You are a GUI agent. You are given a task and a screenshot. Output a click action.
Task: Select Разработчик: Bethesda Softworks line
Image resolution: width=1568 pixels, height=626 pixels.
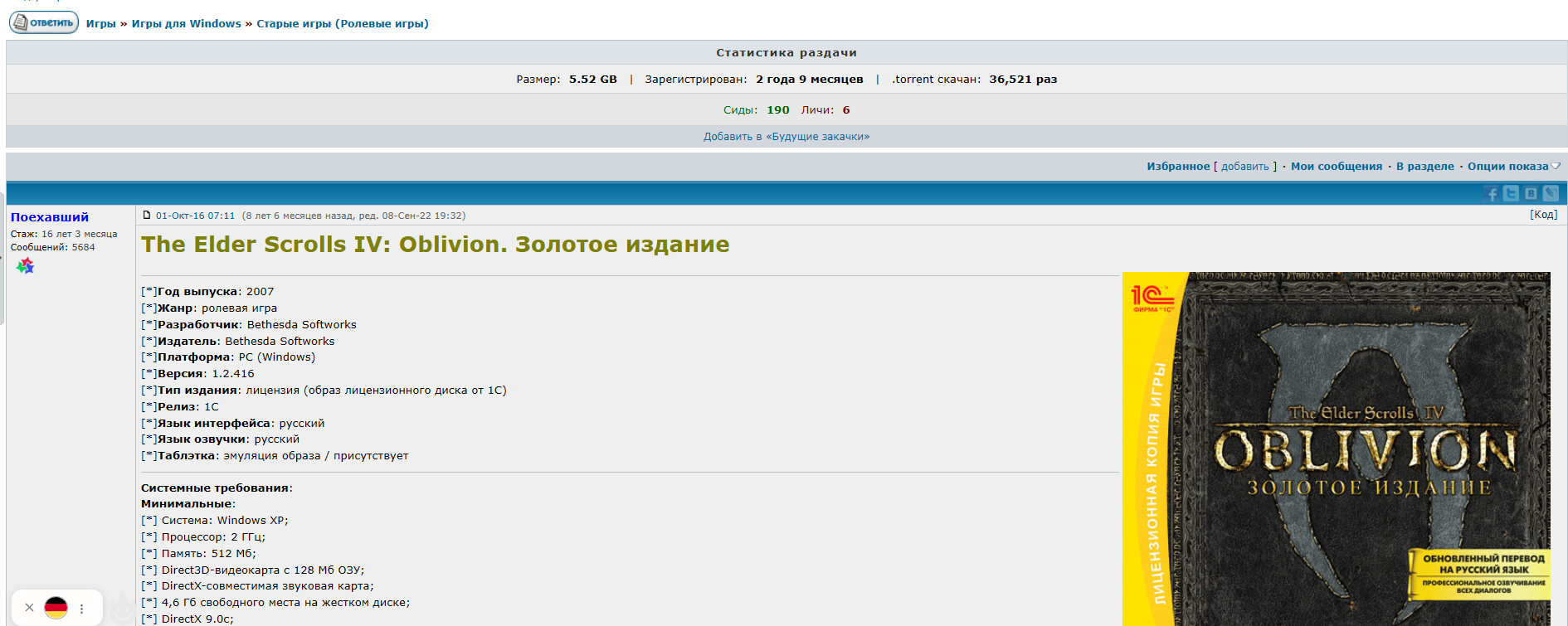249,325
